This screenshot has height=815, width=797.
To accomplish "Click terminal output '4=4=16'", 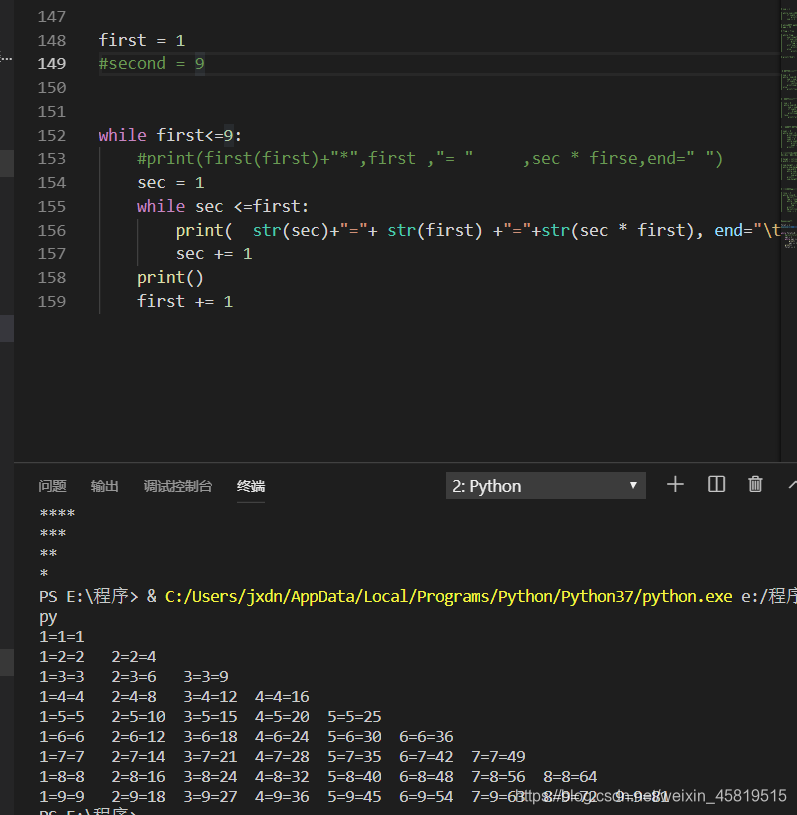I will point(282,697).
